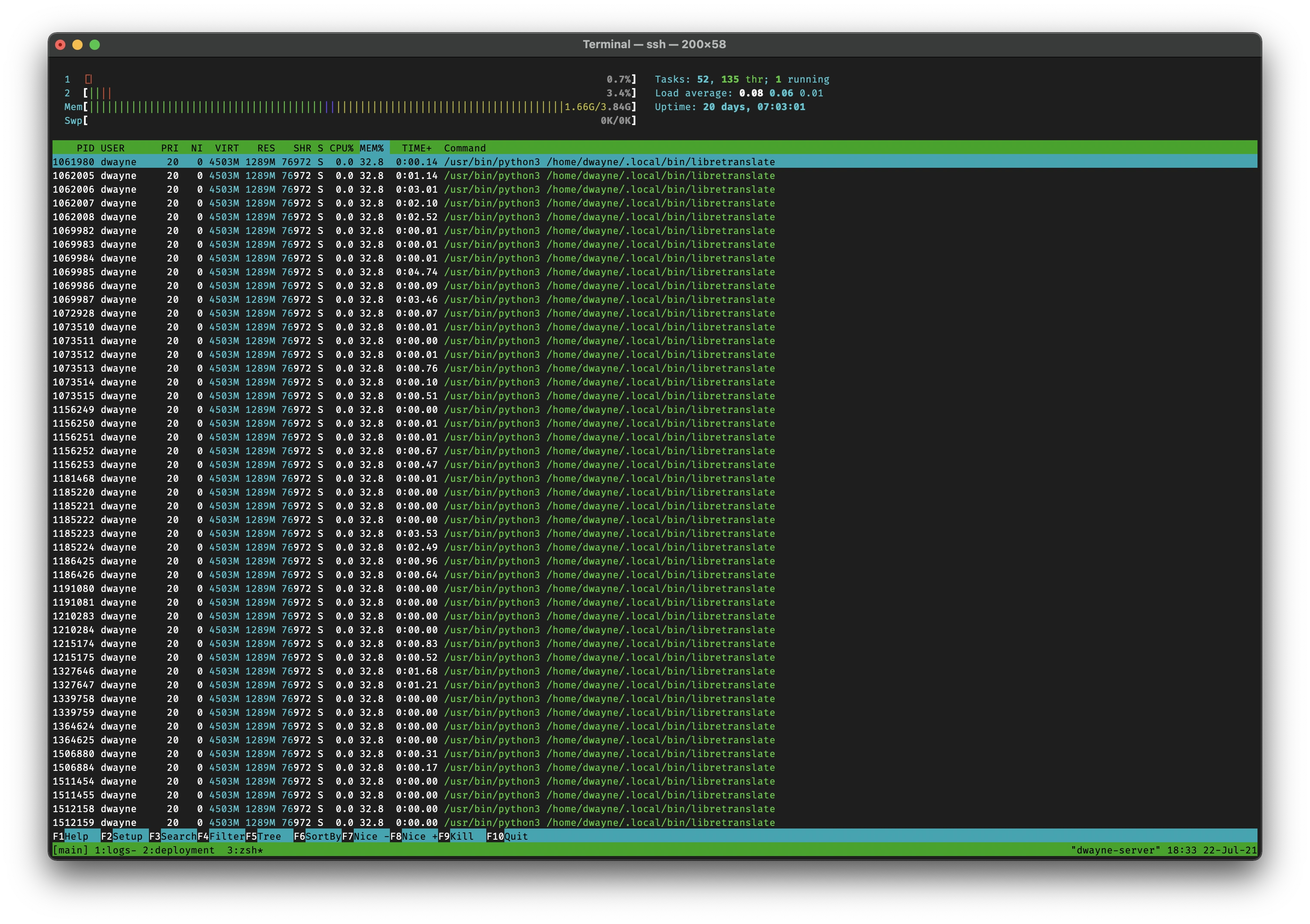Click the Tasks count line
1310x924 pixels.
click(x=742, y=79)
